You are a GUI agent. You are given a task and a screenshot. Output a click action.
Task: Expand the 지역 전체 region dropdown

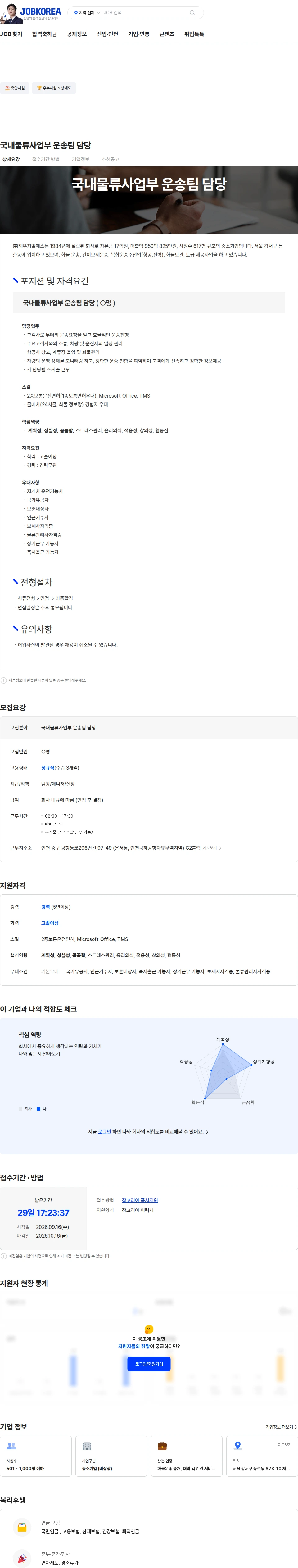[x=87, y=13]
